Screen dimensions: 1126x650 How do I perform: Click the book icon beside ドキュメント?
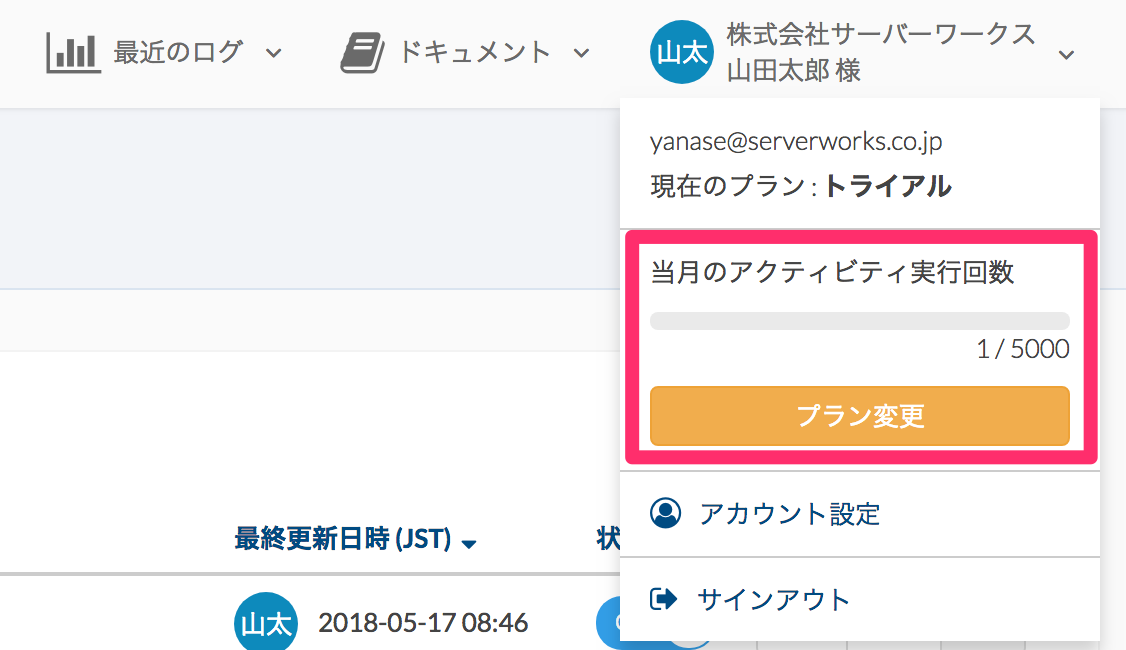click(362, 52)
